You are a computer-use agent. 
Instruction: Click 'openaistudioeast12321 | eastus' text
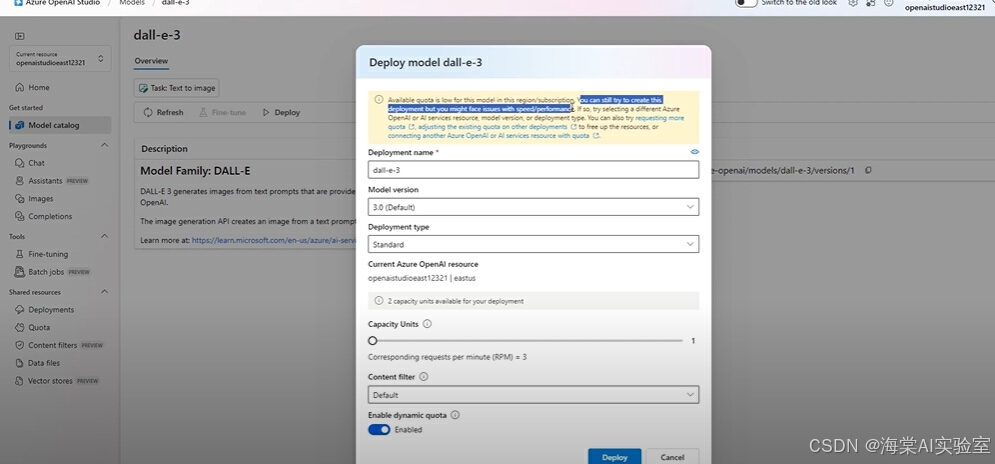(x=421, y=278)
